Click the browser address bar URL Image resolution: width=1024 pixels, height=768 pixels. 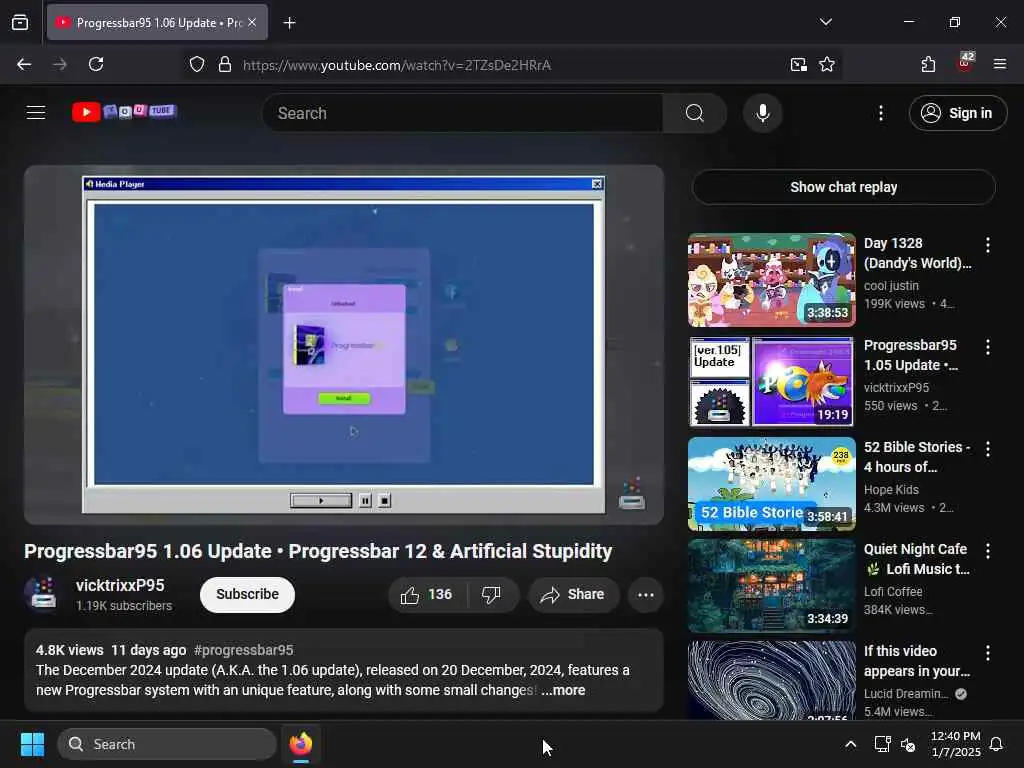coord(396,65)
